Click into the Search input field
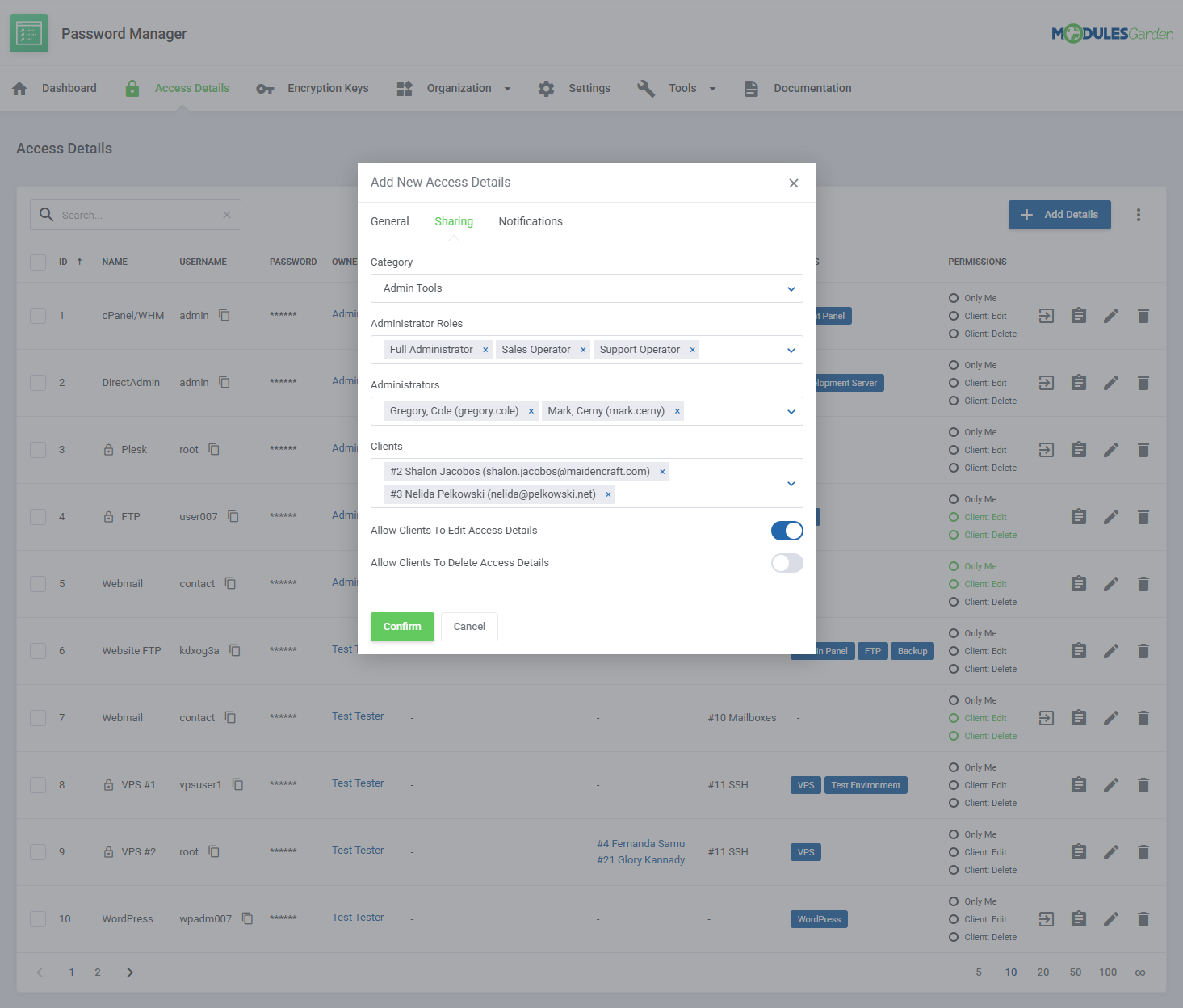This screenshot has height=1008, width=1183. 137,215
